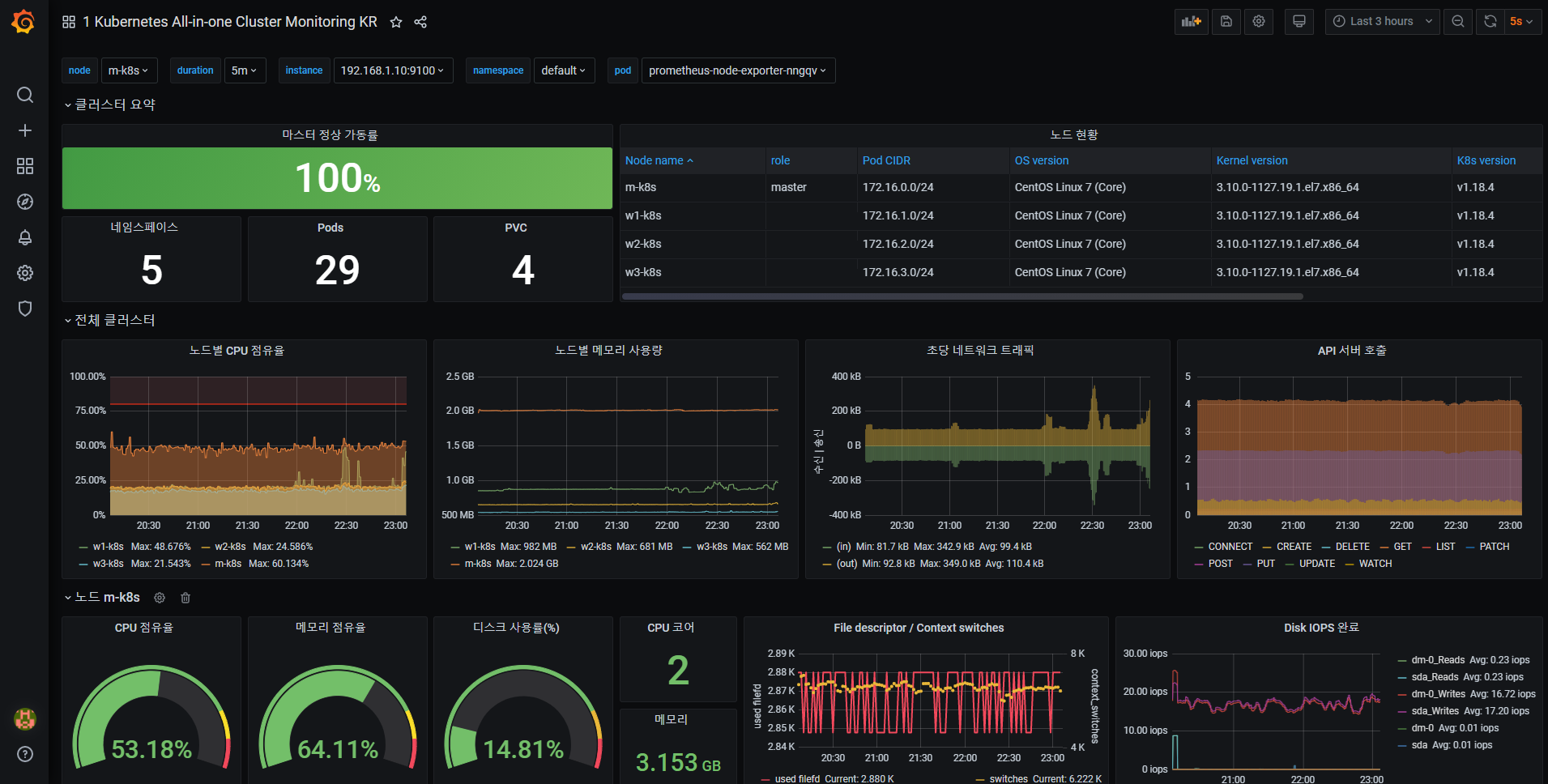Open the 노드별 CPU 점유율 panel title
The width and height of the screenshot is (1548, 784).
pyautogui.click(x=237, y=351)
